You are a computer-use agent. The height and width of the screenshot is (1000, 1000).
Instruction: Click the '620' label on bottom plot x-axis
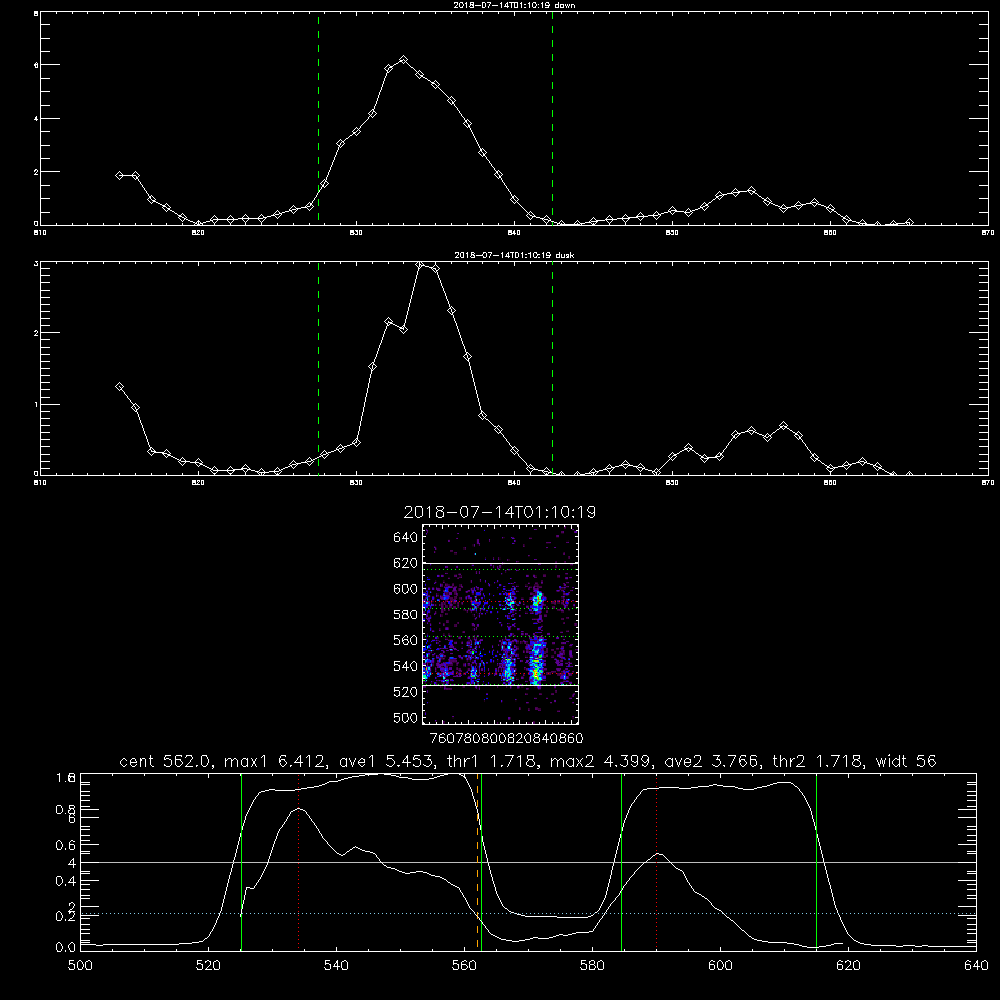[848, 965]
